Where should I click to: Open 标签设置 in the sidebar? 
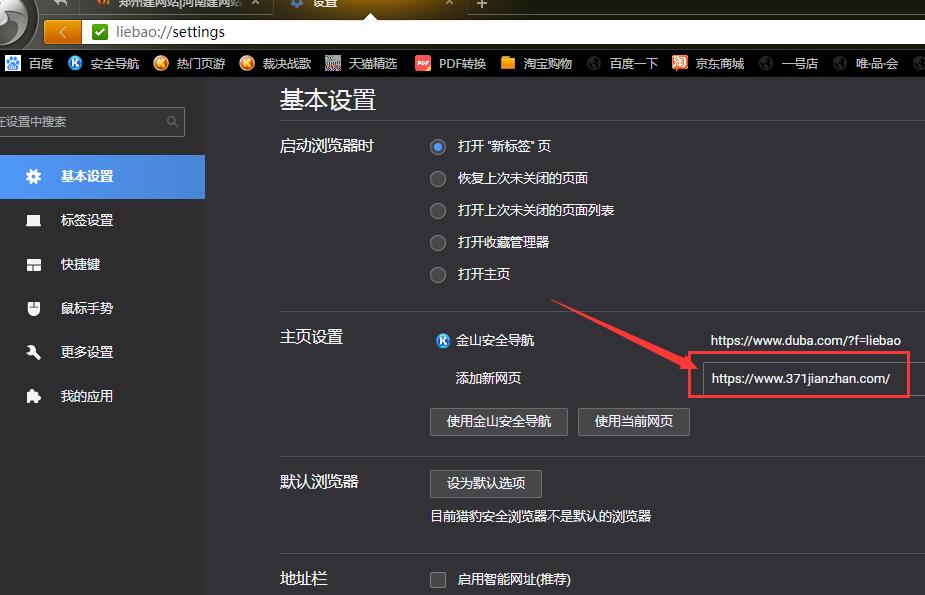coord(103,221)
